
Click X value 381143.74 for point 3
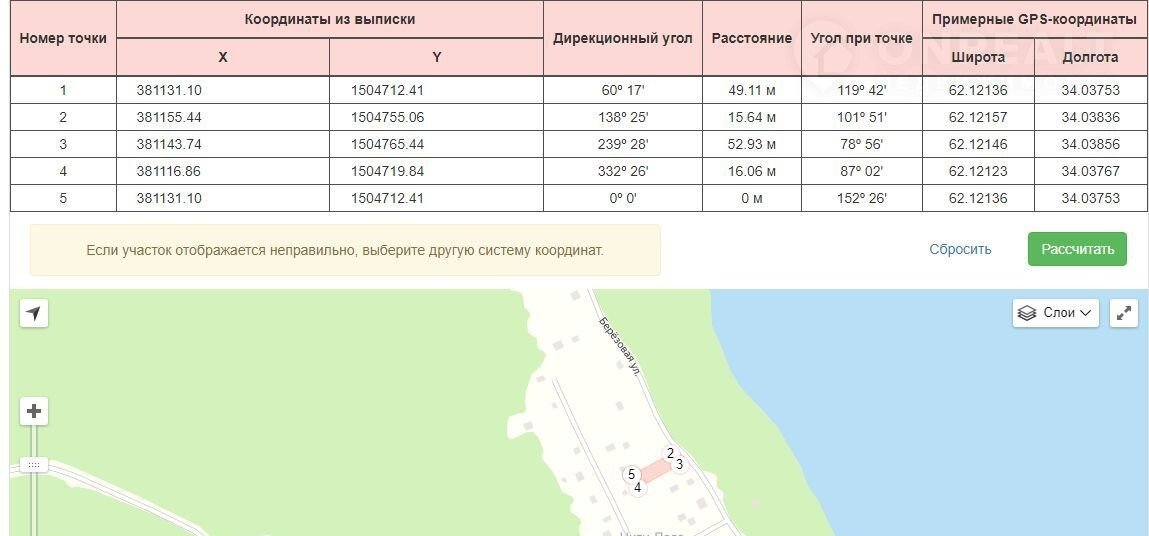tap(169, 144)
